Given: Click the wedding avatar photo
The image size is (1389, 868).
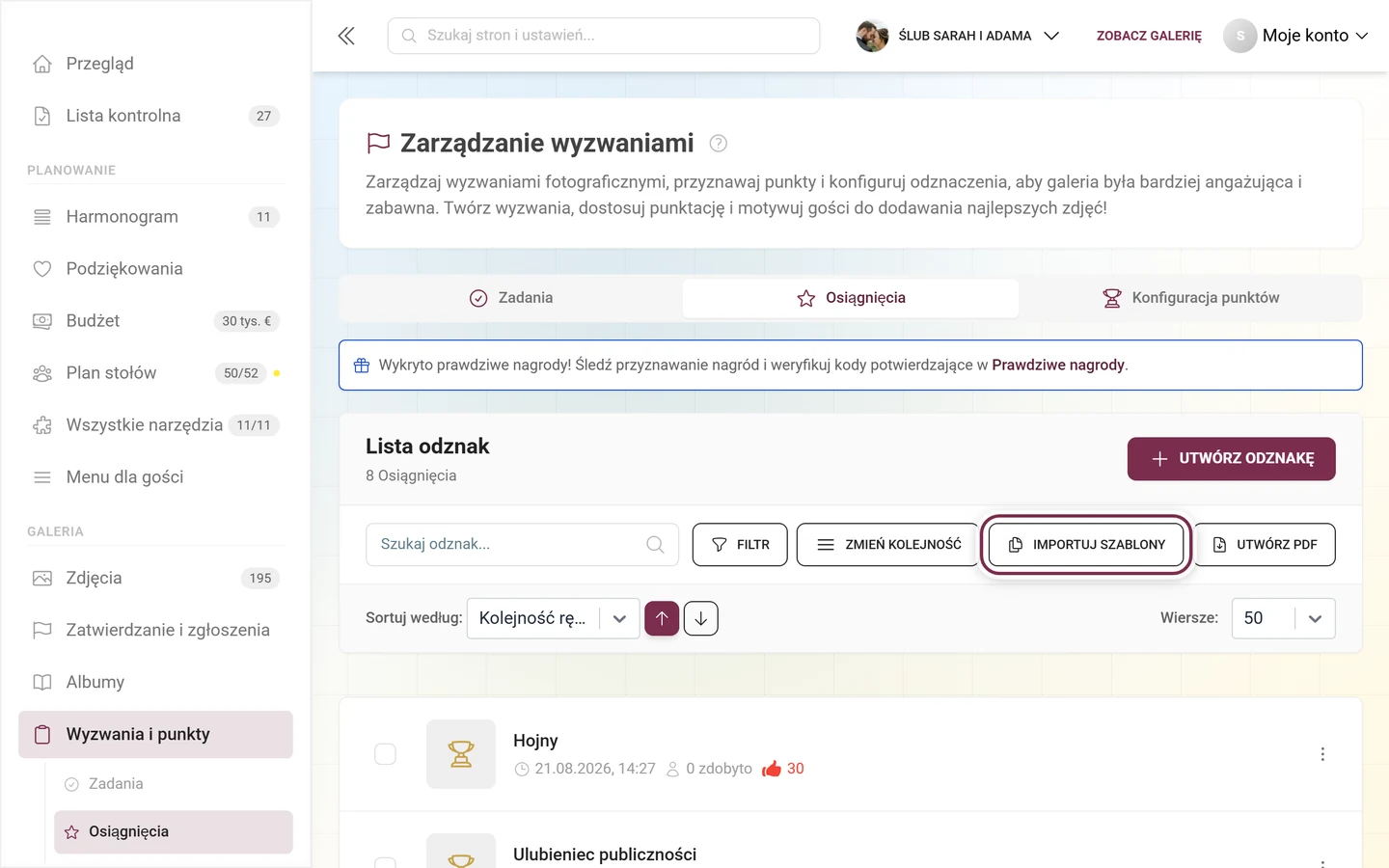Looking at the screenshot, I should (872, 36).
